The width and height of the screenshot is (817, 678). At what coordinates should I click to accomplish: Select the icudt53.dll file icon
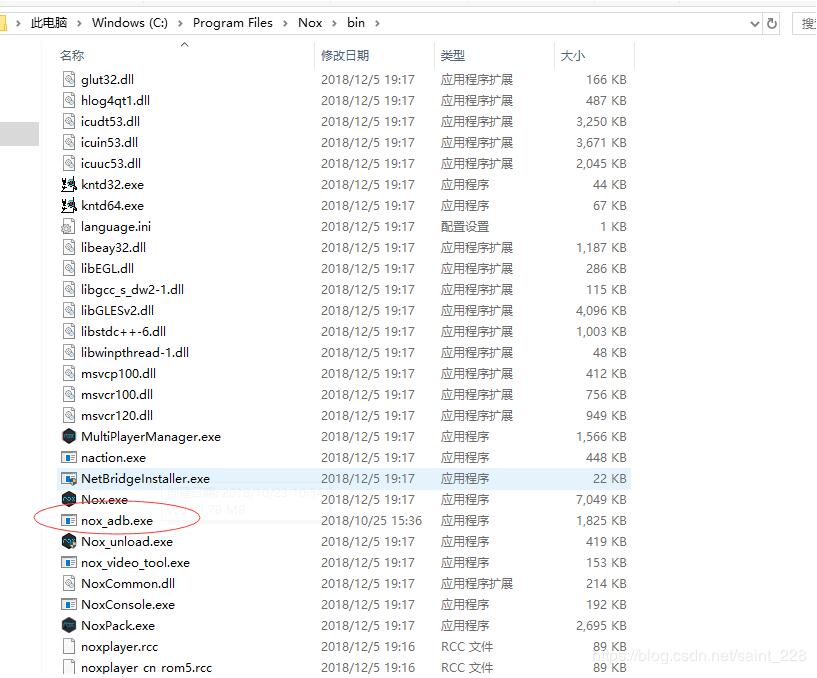pos(69,121)
